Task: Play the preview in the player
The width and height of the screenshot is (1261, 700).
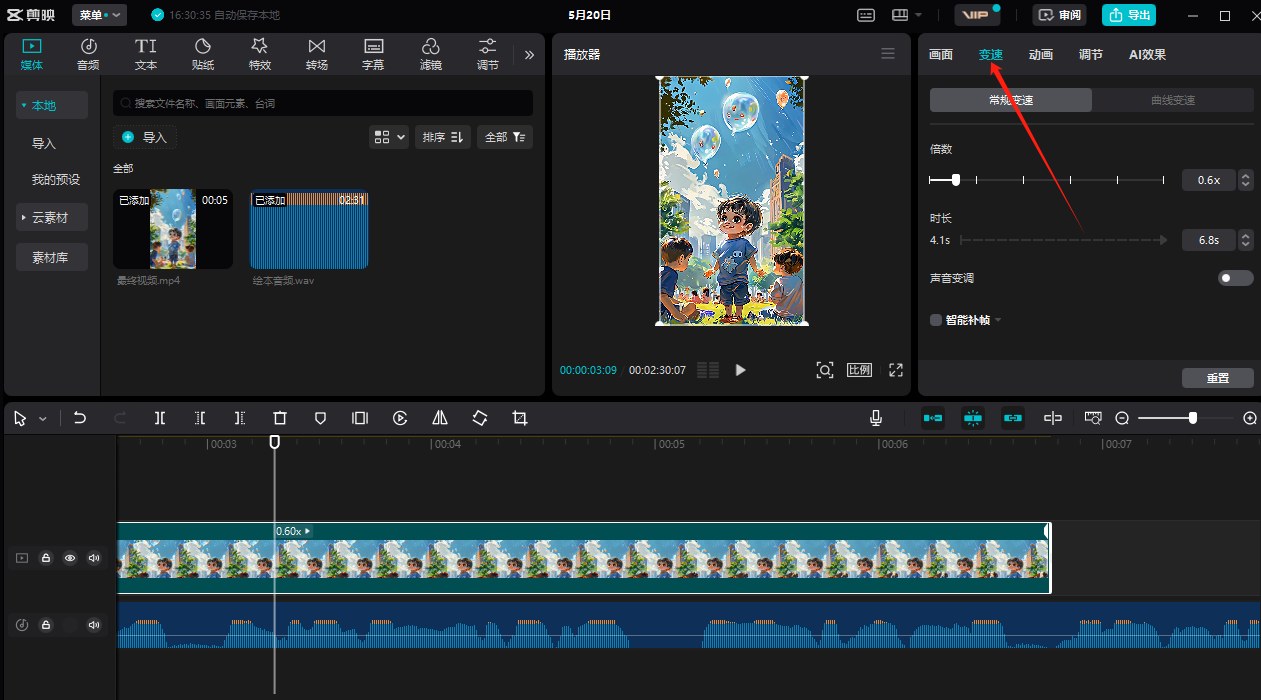Action: [x=740, y=370]
